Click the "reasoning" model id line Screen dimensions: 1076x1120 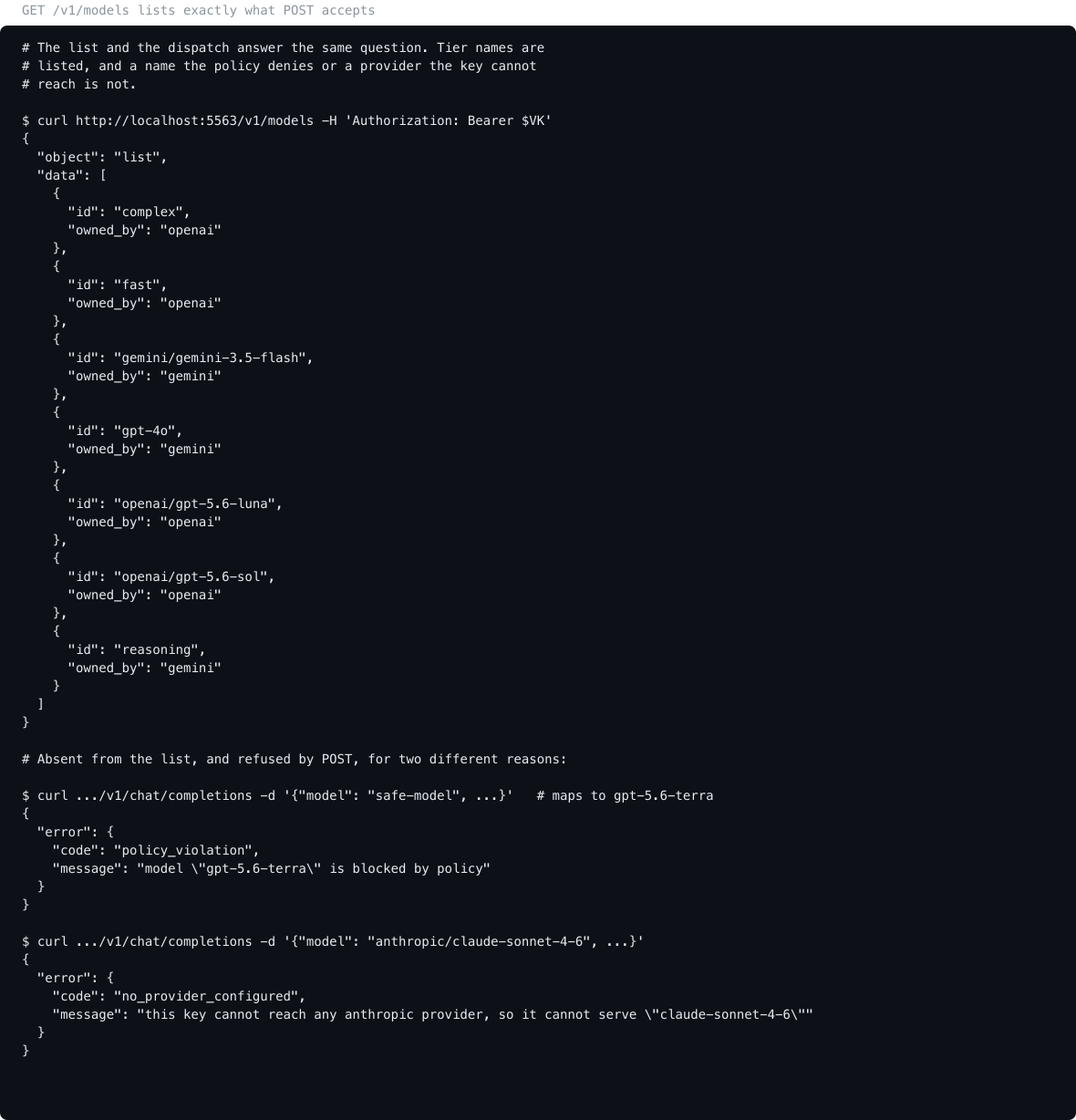[137, 649]
